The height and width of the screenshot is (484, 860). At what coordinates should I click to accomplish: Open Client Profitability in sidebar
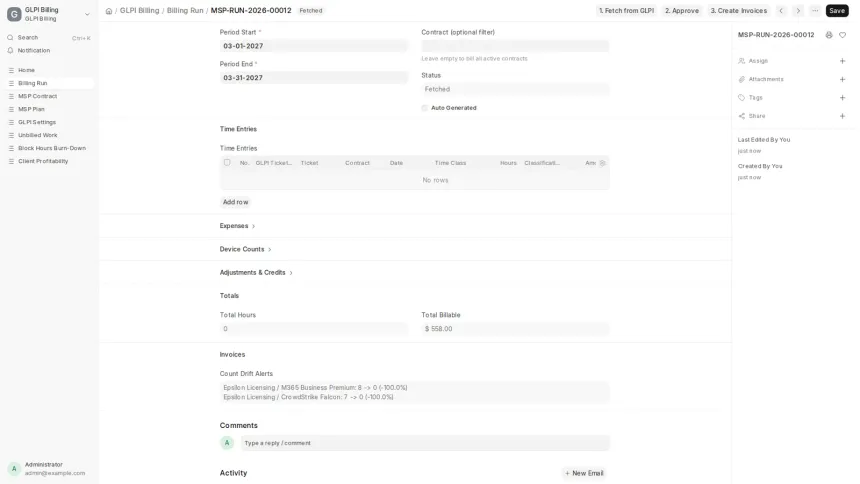[49, 161]
